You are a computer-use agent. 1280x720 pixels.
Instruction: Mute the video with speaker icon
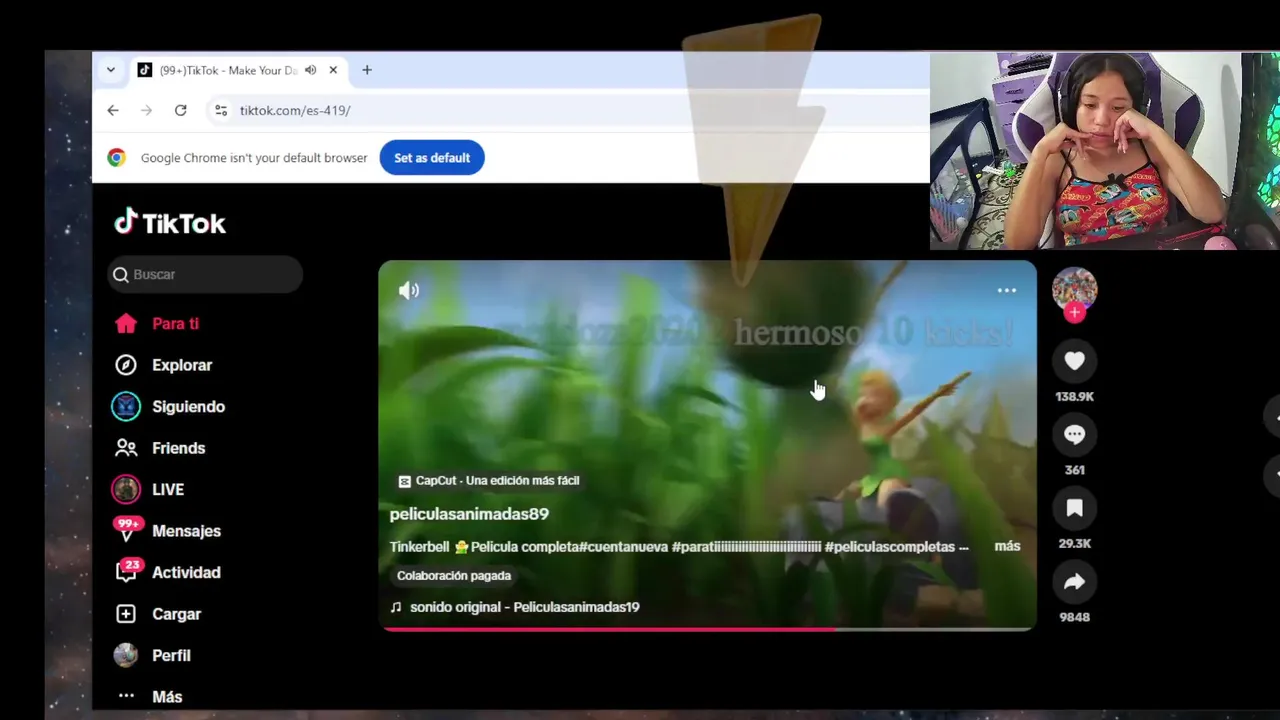[x=409, y=290]
